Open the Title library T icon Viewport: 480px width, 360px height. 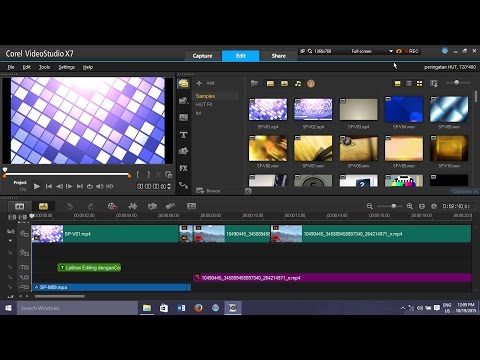184,135
